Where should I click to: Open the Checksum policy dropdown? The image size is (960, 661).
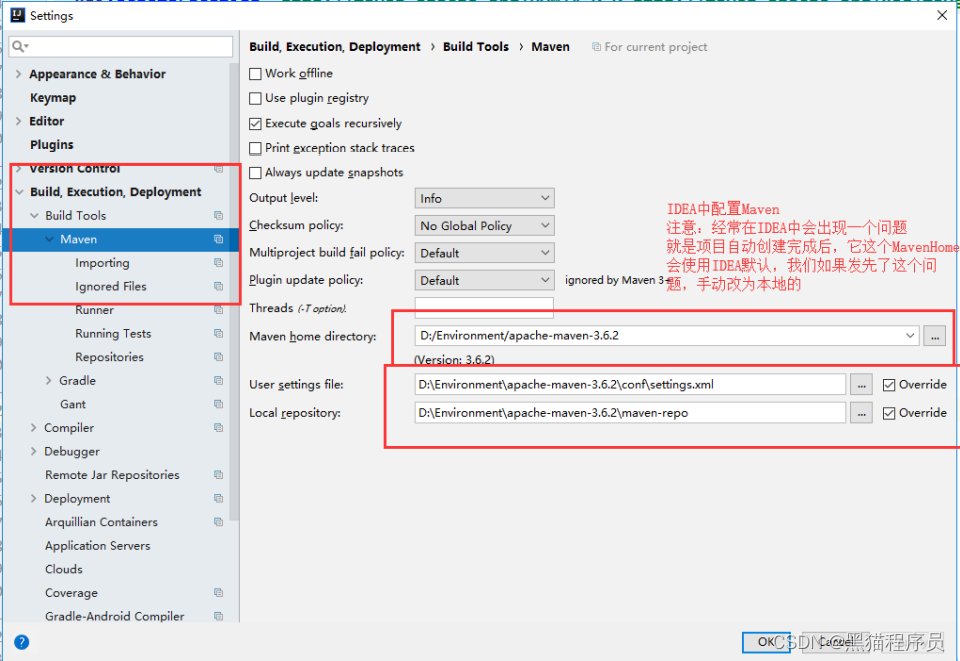click(x=484, y=226)
